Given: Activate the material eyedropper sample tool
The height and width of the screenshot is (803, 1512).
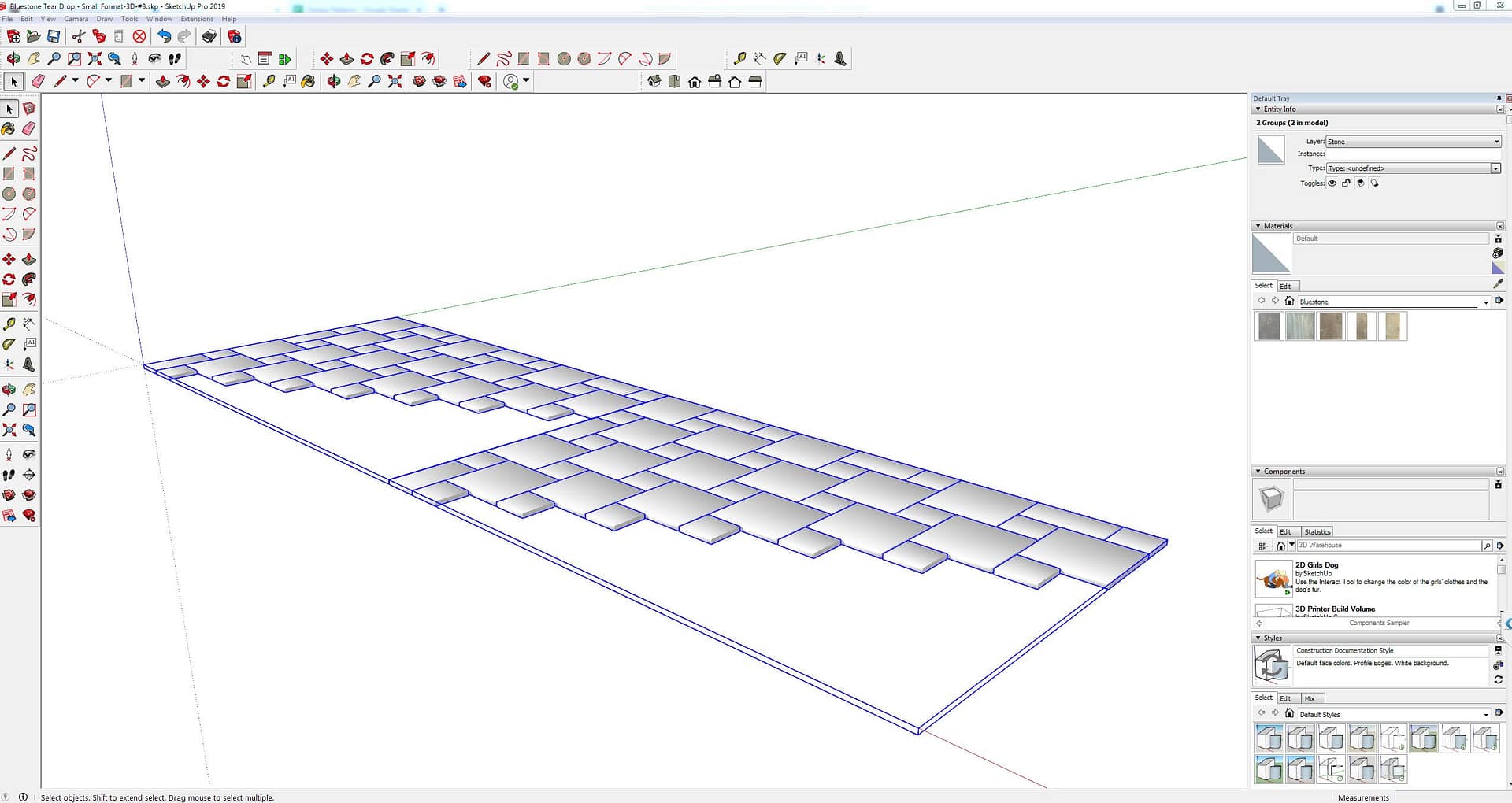Looking at the screenshot, I should [1498, 283].
